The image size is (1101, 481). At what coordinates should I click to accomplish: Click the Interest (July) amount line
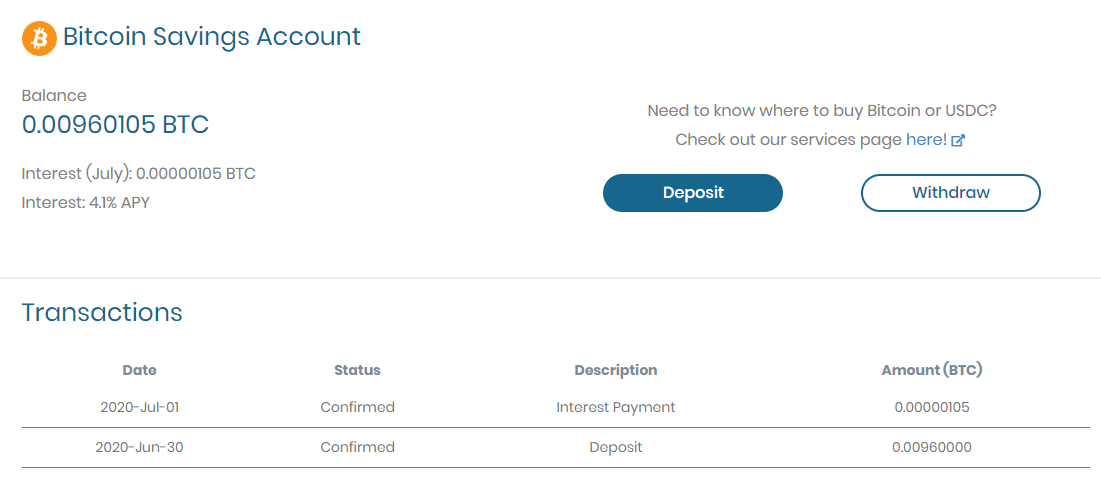139,173
